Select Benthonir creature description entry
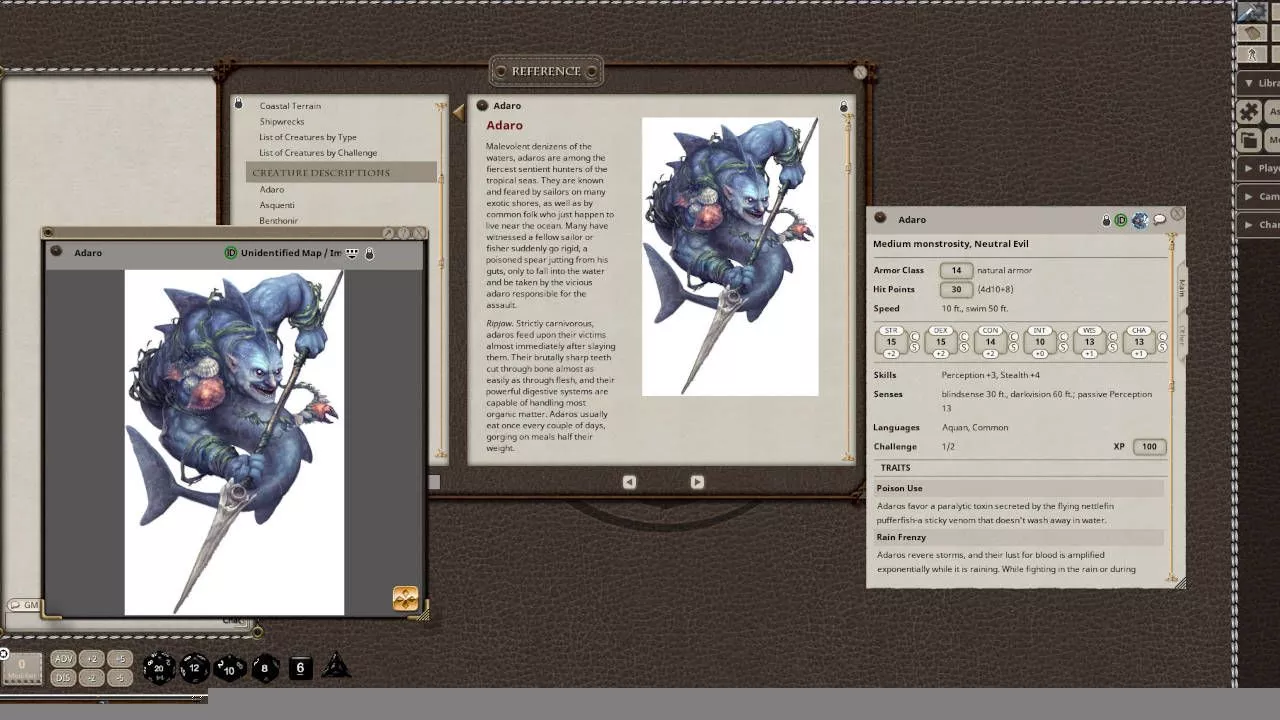 (279, 220)
